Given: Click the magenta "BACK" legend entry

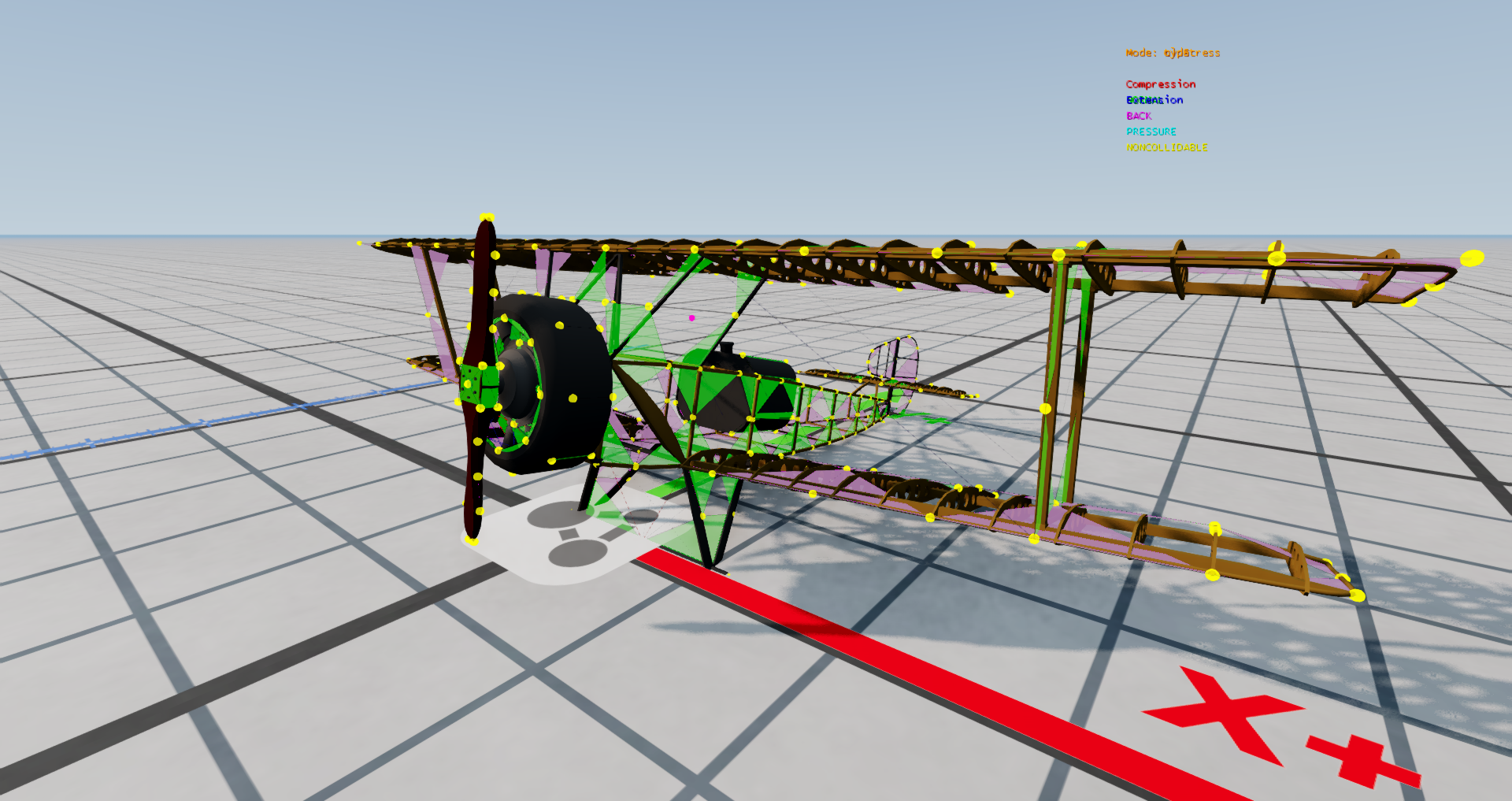Looking at the screenshot, I should click(x=1139, y=116).
